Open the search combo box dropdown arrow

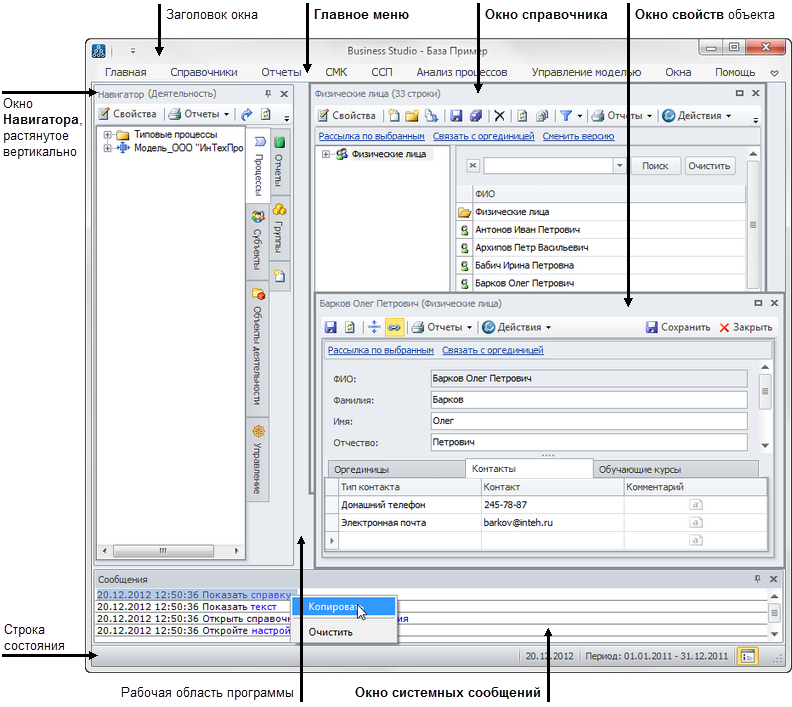[x=619, y=166]
